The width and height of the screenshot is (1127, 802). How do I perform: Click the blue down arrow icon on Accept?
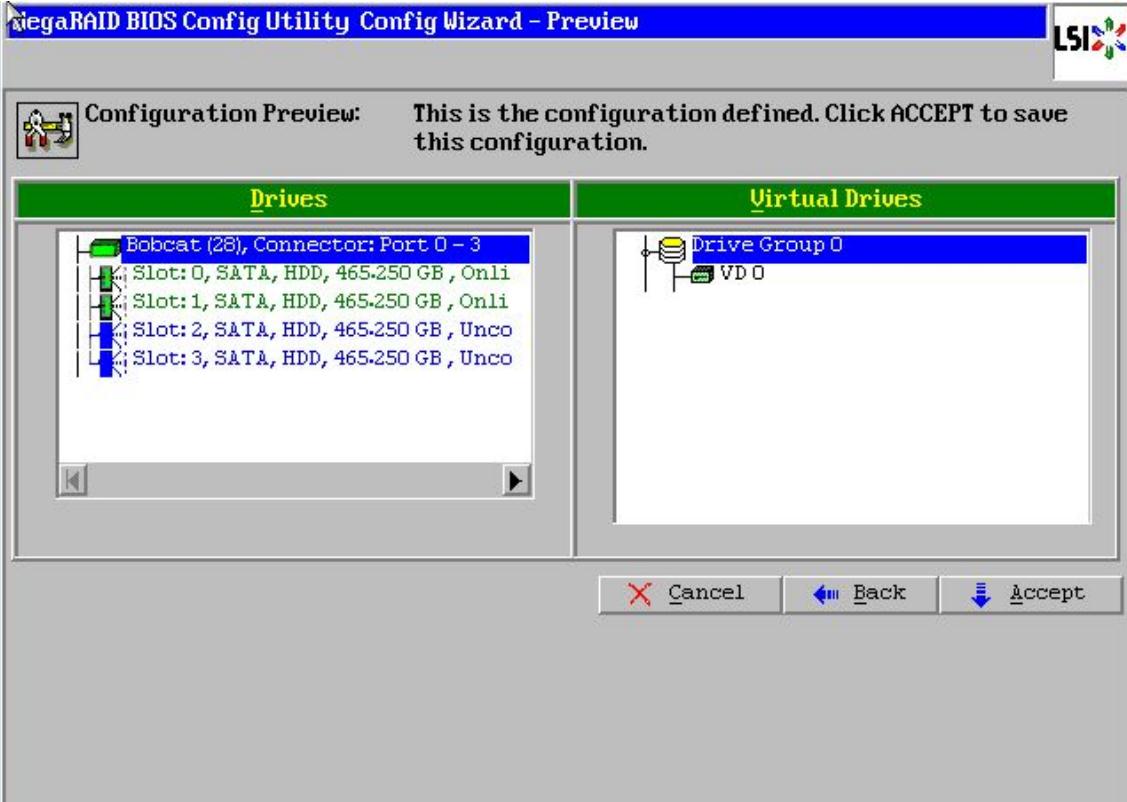point(980,594)
